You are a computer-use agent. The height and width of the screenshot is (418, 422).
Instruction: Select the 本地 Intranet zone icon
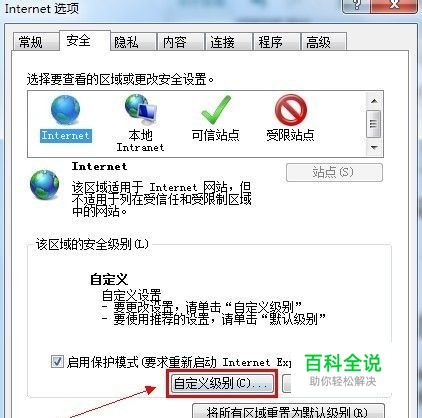[x=141, y=109]
